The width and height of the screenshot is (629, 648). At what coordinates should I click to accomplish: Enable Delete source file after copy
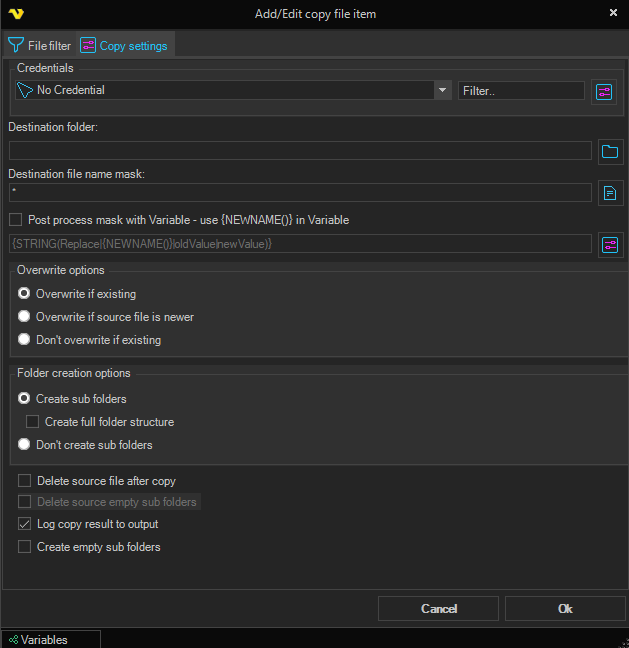pos(25,481)
